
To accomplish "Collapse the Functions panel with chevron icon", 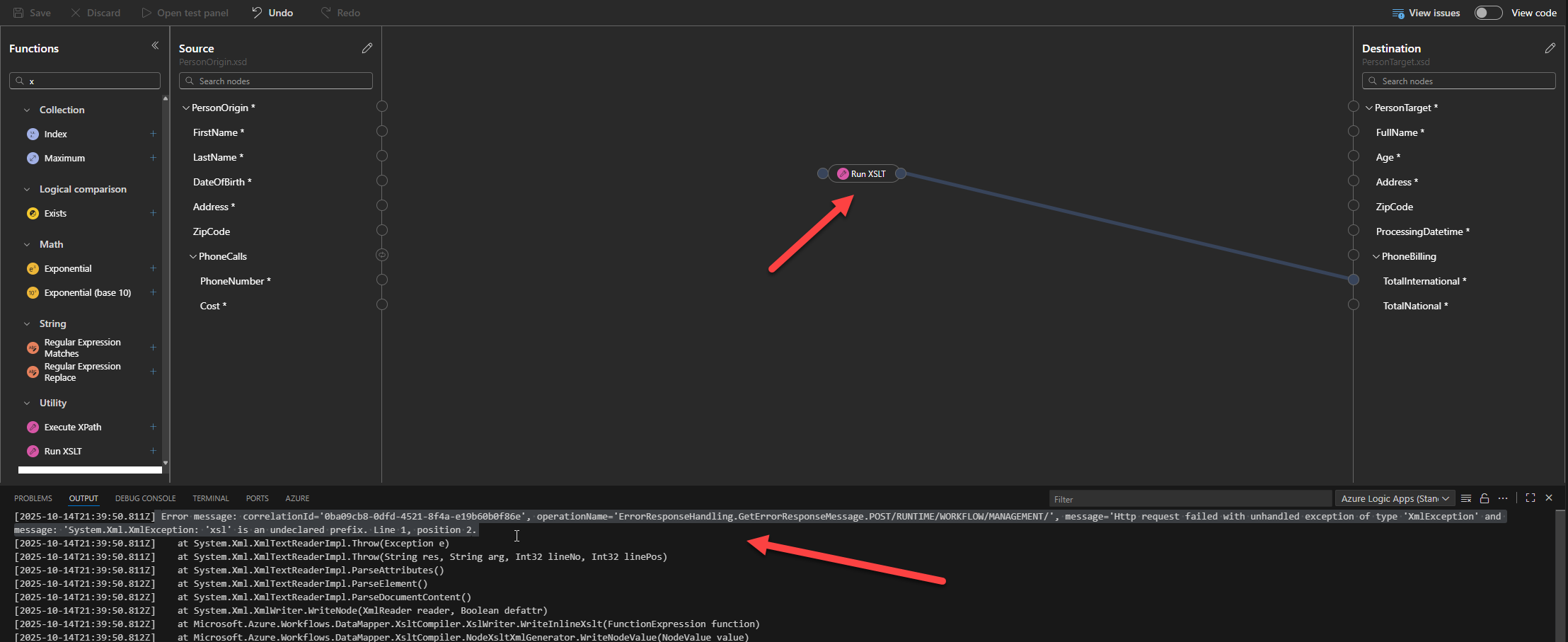I will point(155,46).
